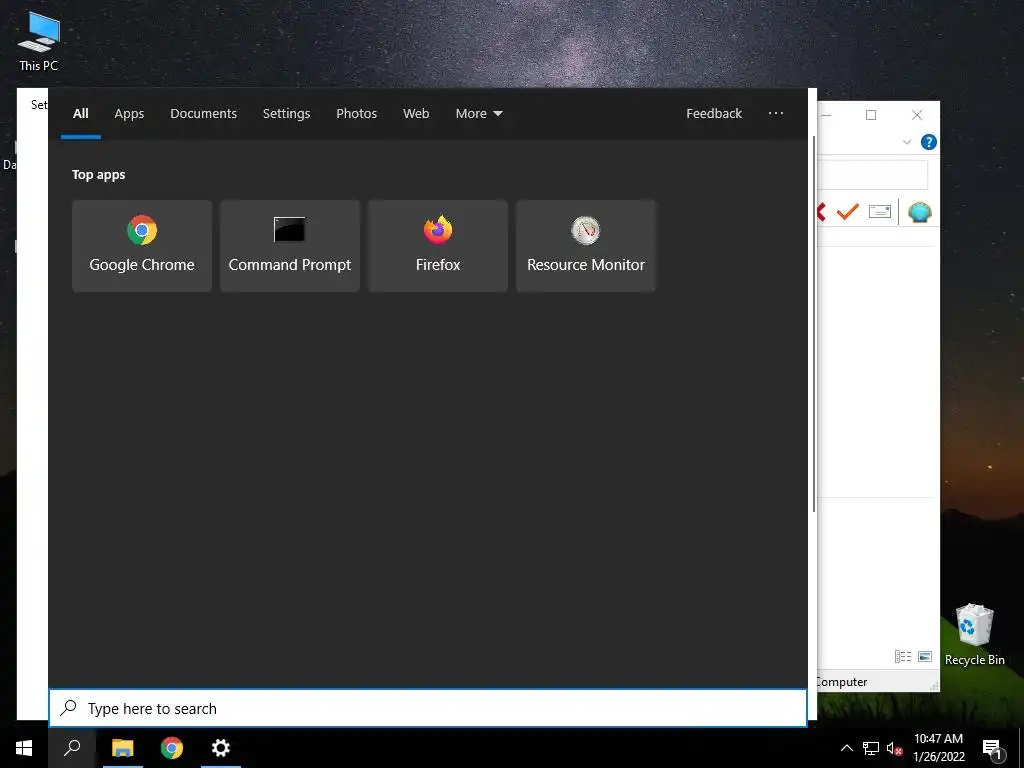Switch to the Apps search tab

pyautogui.click(x=129, y=114)
